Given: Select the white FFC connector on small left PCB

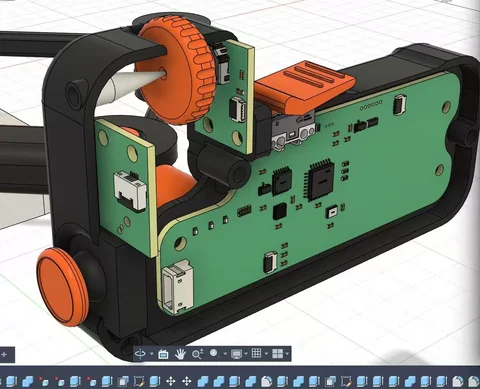Looking at the screenshot, I should point(130,190).
